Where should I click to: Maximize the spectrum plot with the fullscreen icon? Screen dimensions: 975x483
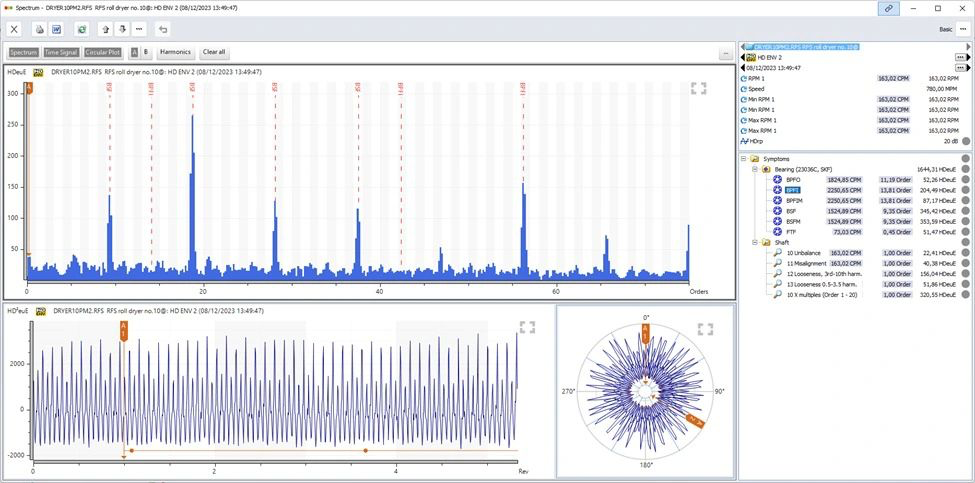tap(698, 88)
